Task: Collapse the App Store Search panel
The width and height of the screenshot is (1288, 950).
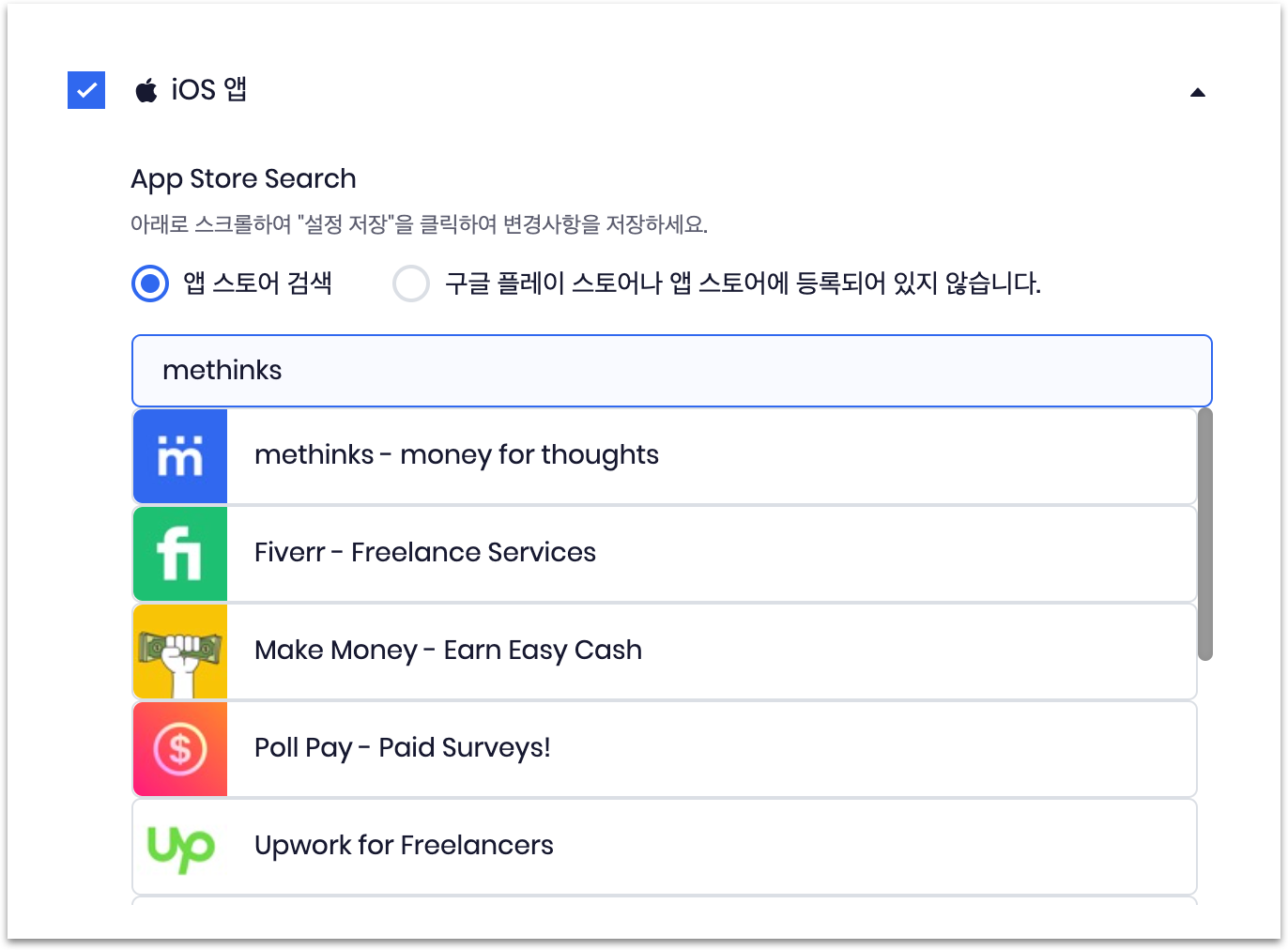Action: [1198, 91]
